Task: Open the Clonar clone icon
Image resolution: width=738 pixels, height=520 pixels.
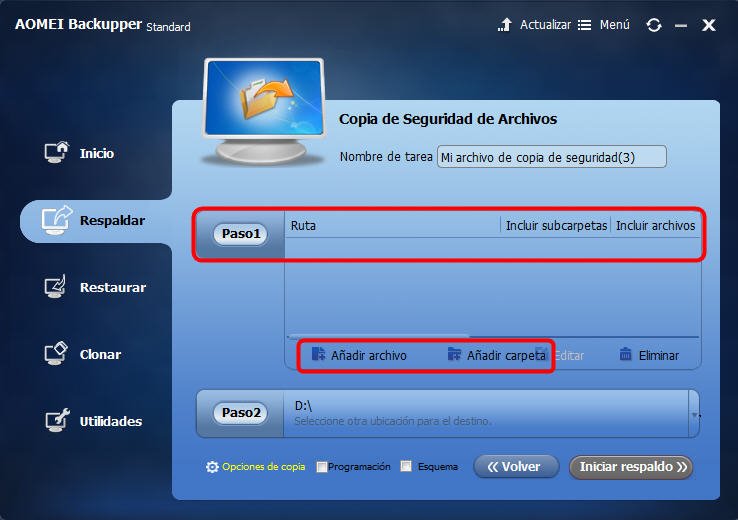Action: click(56, 353)
